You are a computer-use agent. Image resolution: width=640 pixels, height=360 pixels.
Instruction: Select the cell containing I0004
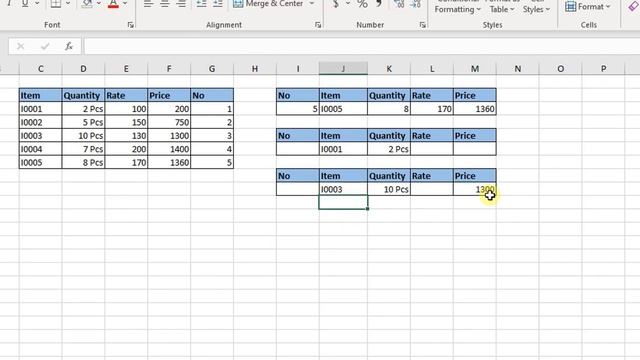point(40,149)
